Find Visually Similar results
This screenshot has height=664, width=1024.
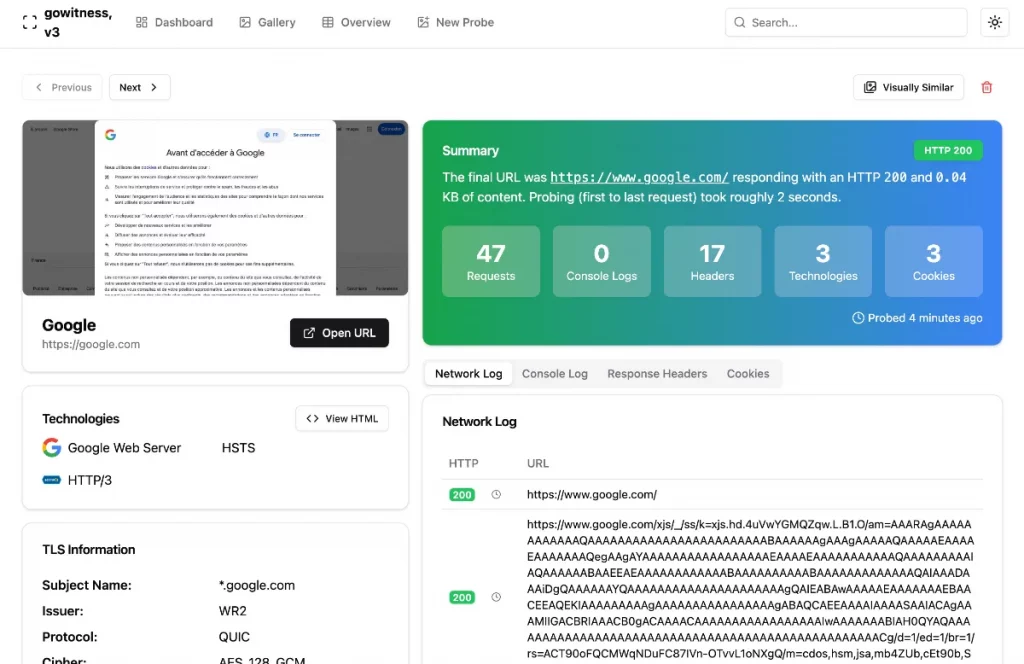[x=908, y=88]
